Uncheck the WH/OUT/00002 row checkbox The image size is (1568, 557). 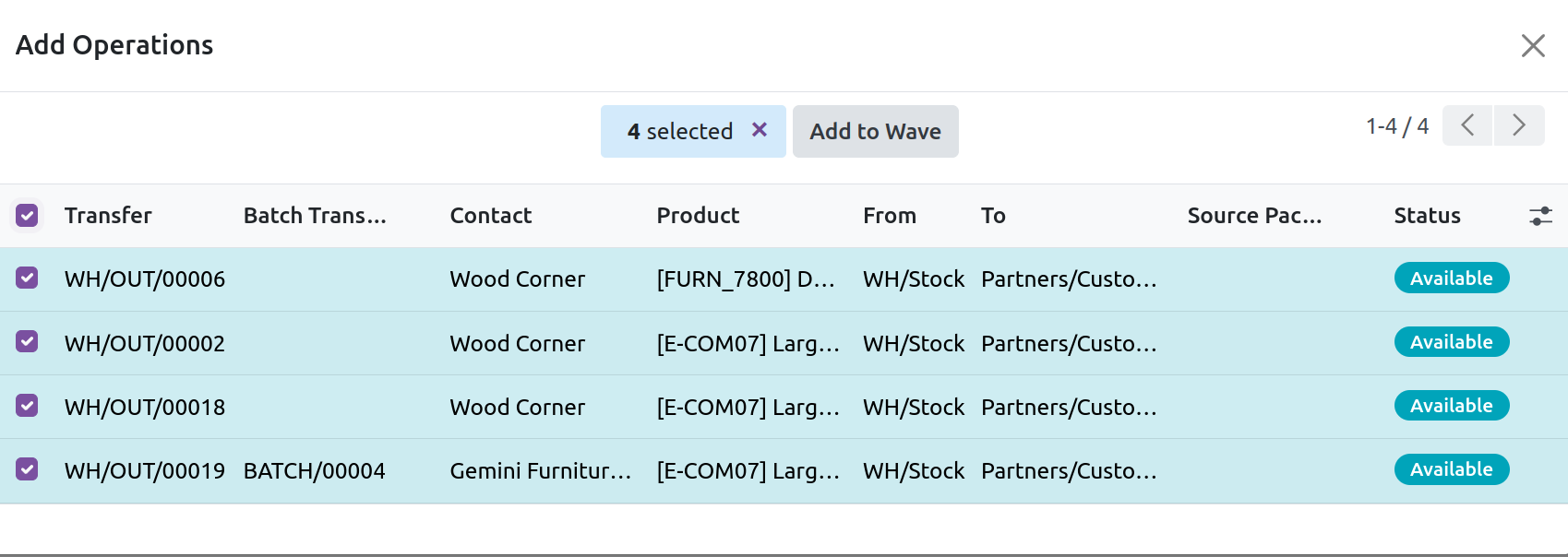tap(27, 342)
